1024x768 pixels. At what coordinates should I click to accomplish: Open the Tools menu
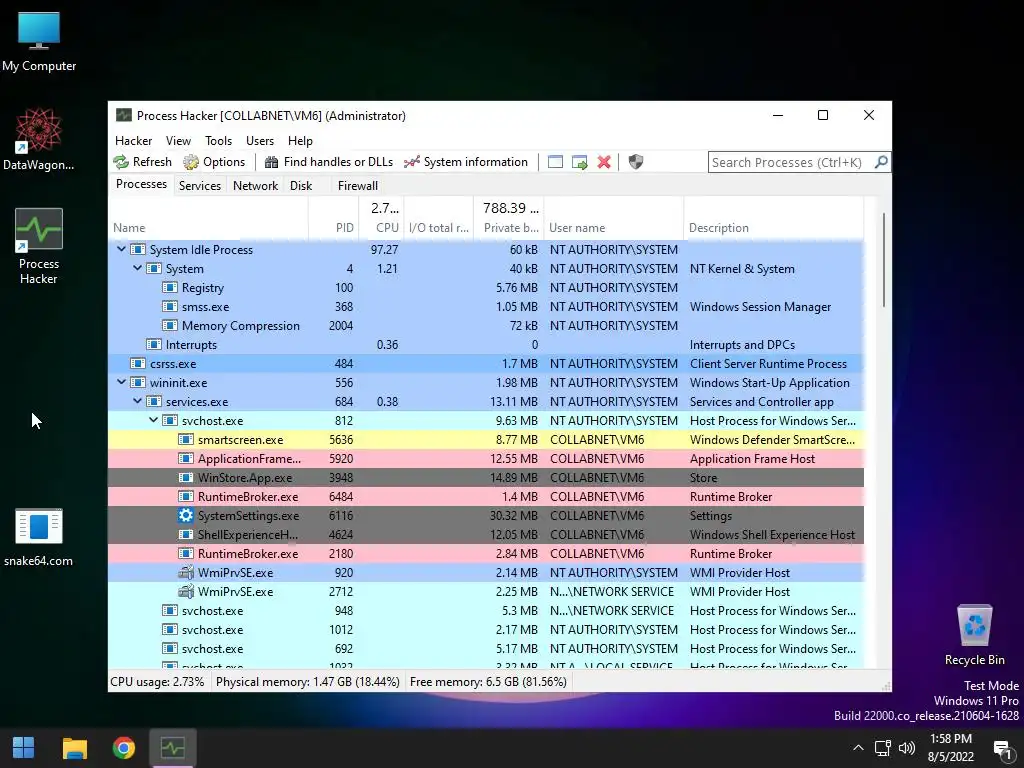(x=218, y=140)
